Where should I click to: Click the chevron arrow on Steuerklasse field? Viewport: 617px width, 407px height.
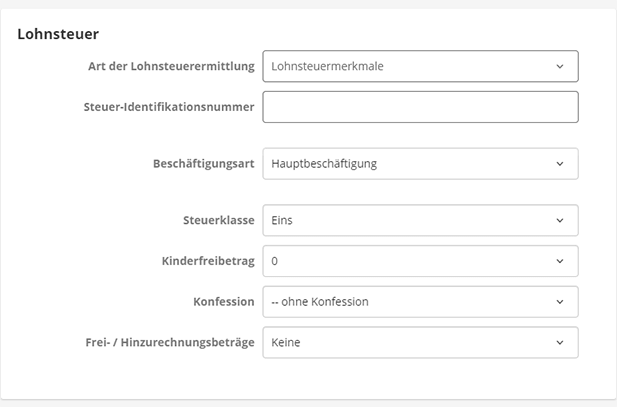pyautogui.click(x=559, y=220)
